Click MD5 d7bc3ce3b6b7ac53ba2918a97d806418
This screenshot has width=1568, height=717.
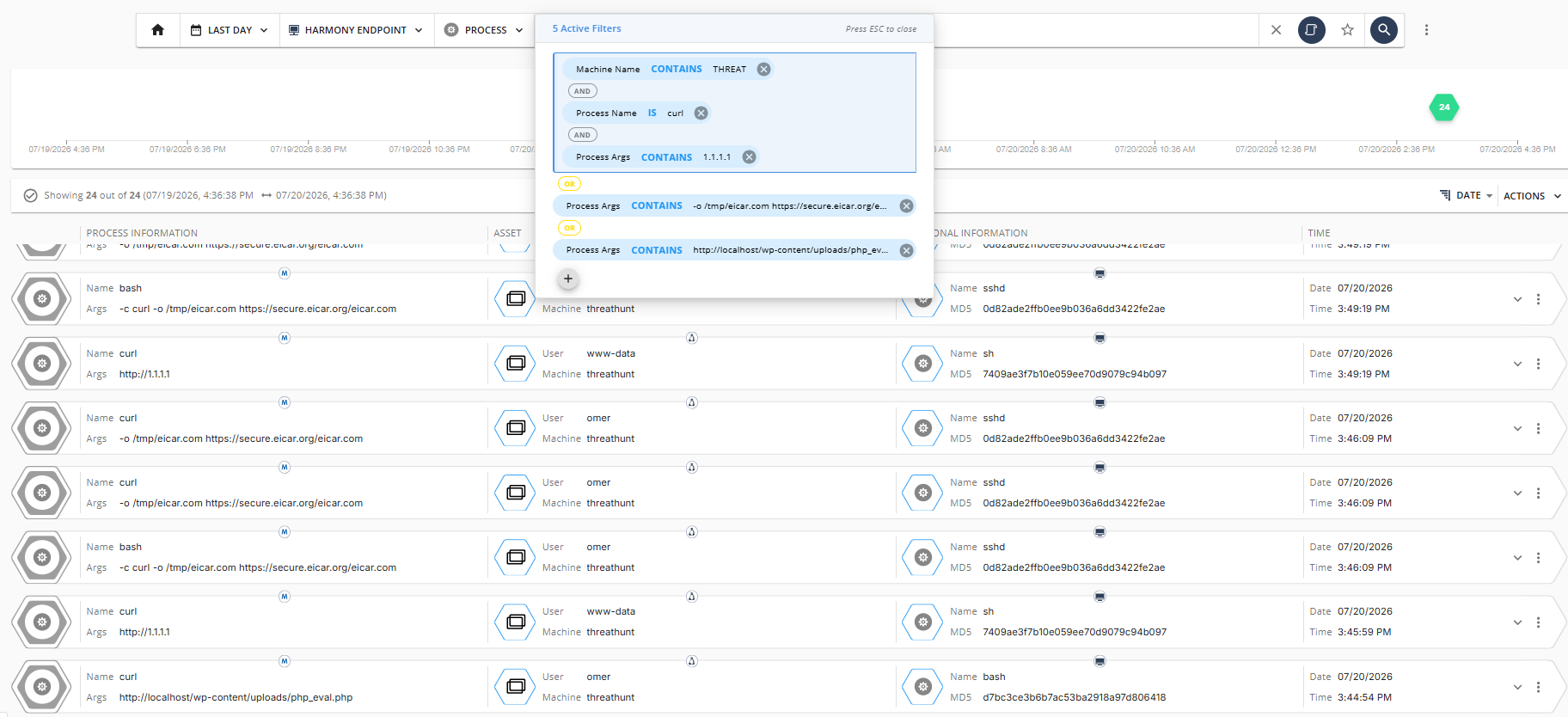1075,697
